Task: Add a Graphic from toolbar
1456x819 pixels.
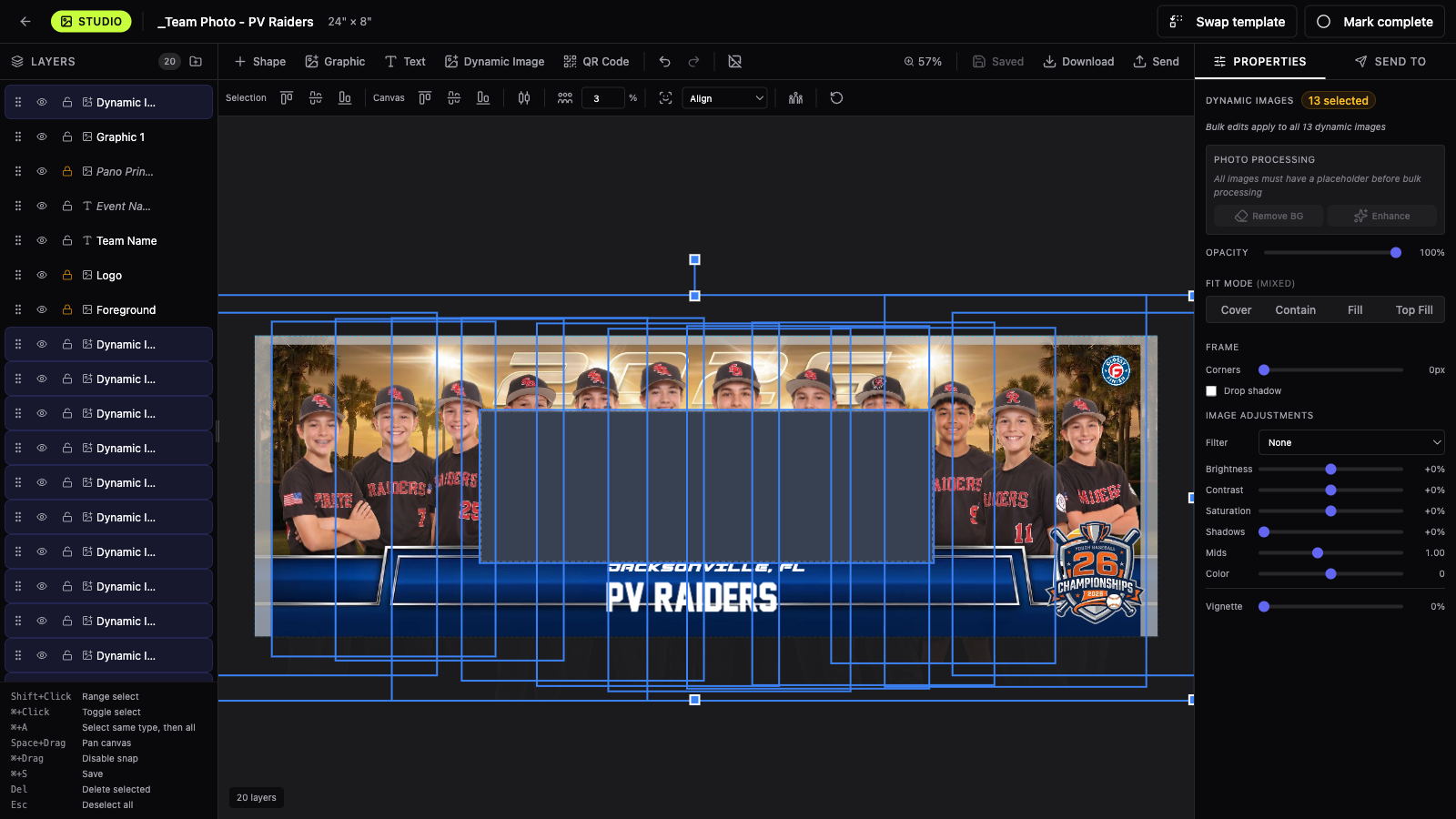Action: coord(335,61)
